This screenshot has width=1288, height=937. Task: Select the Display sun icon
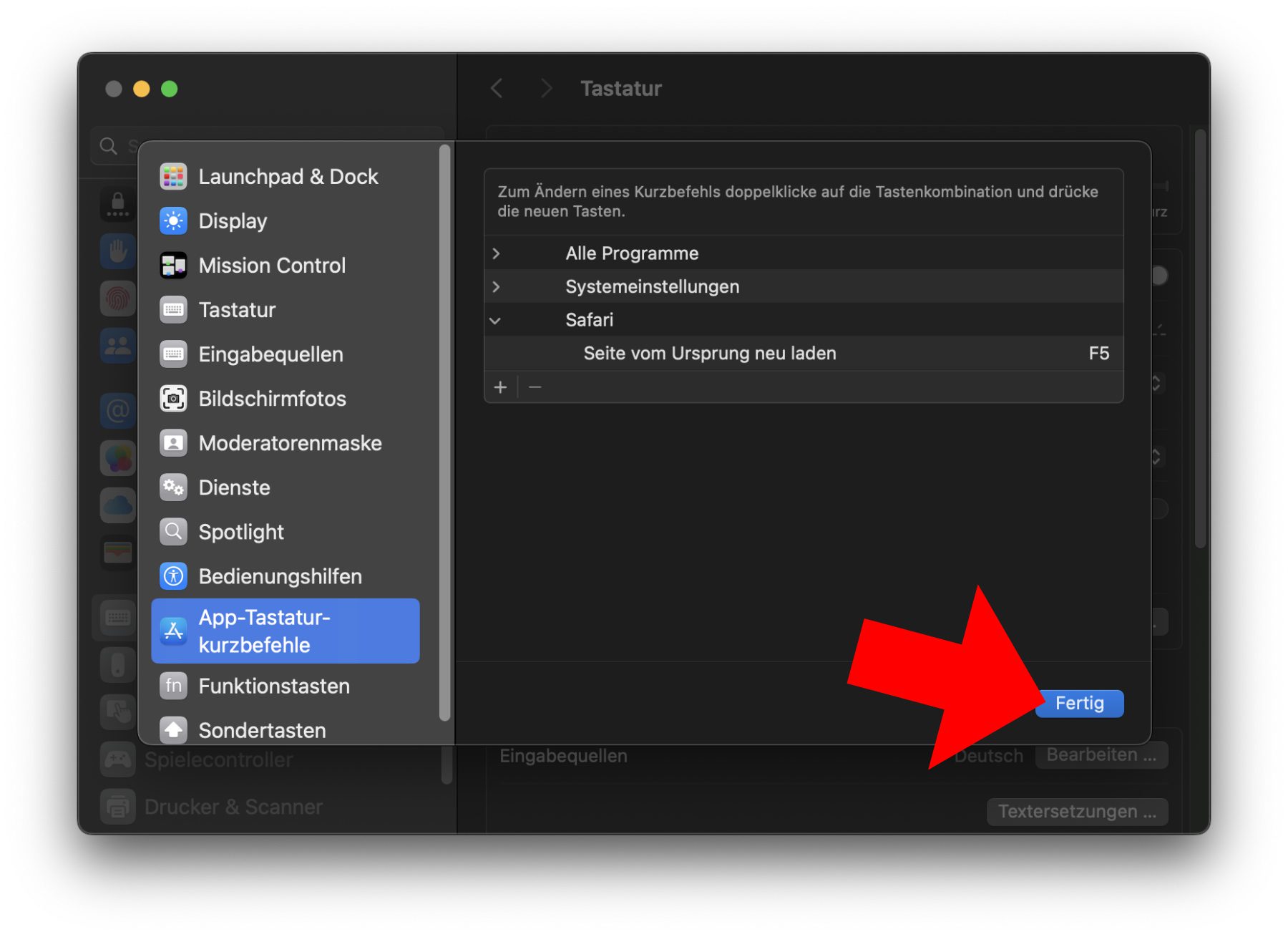point(173,221)
